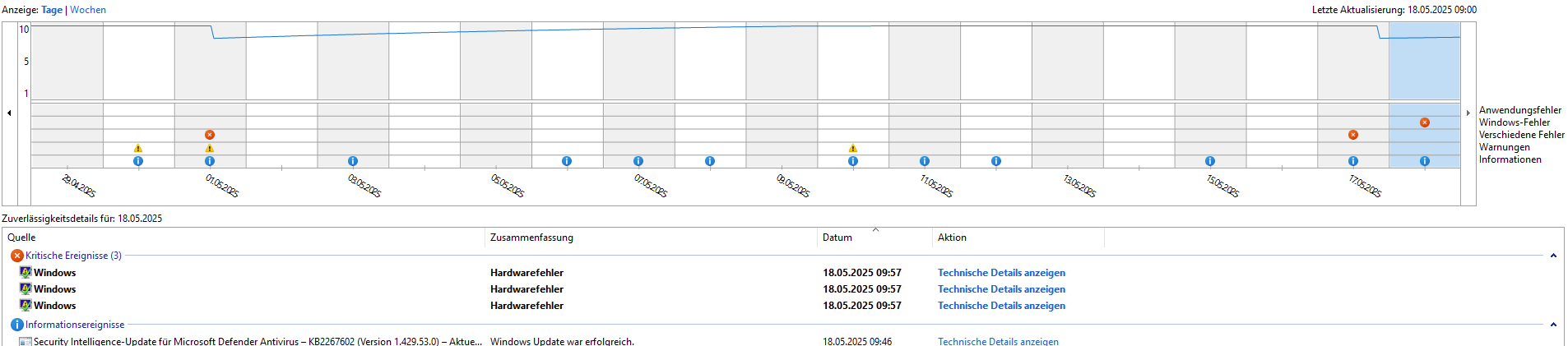Image resolution: width=1568 pixels, height=346 pixels.
Task: Click the Anwendungsfehler legend label
Action: 1519,110
